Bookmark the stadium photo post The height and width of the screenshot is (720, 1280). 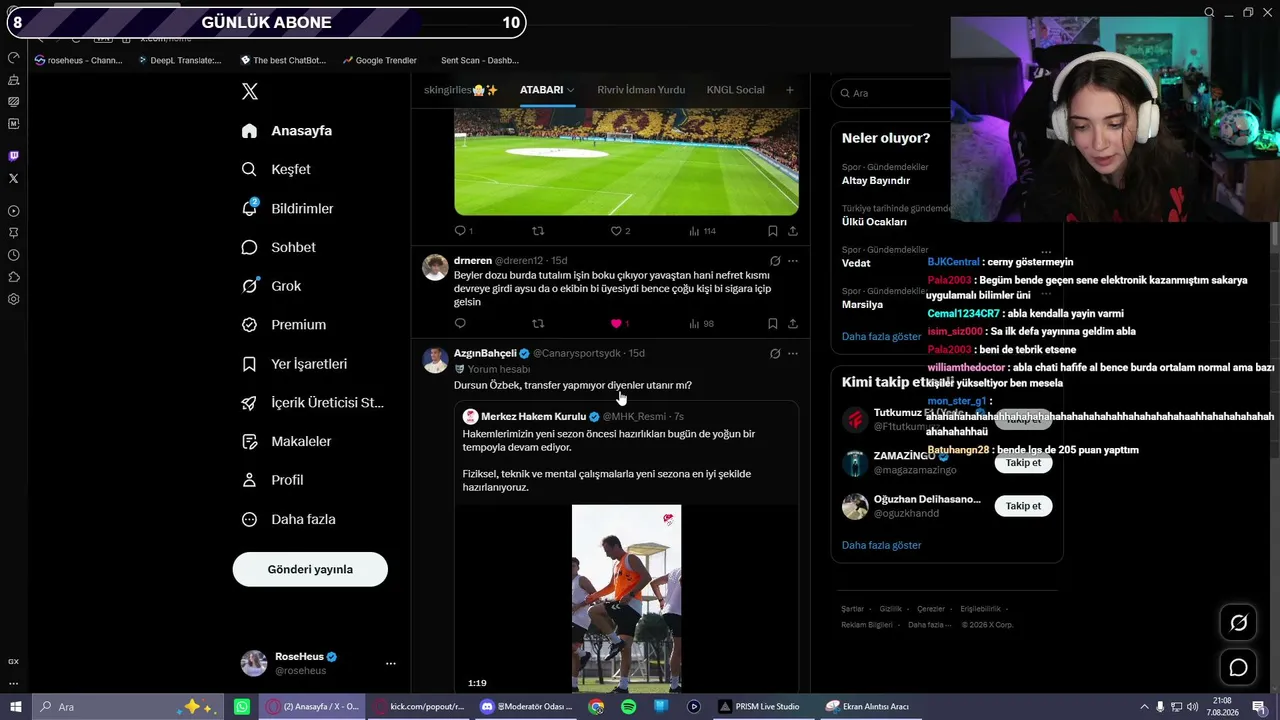(773, 231)
